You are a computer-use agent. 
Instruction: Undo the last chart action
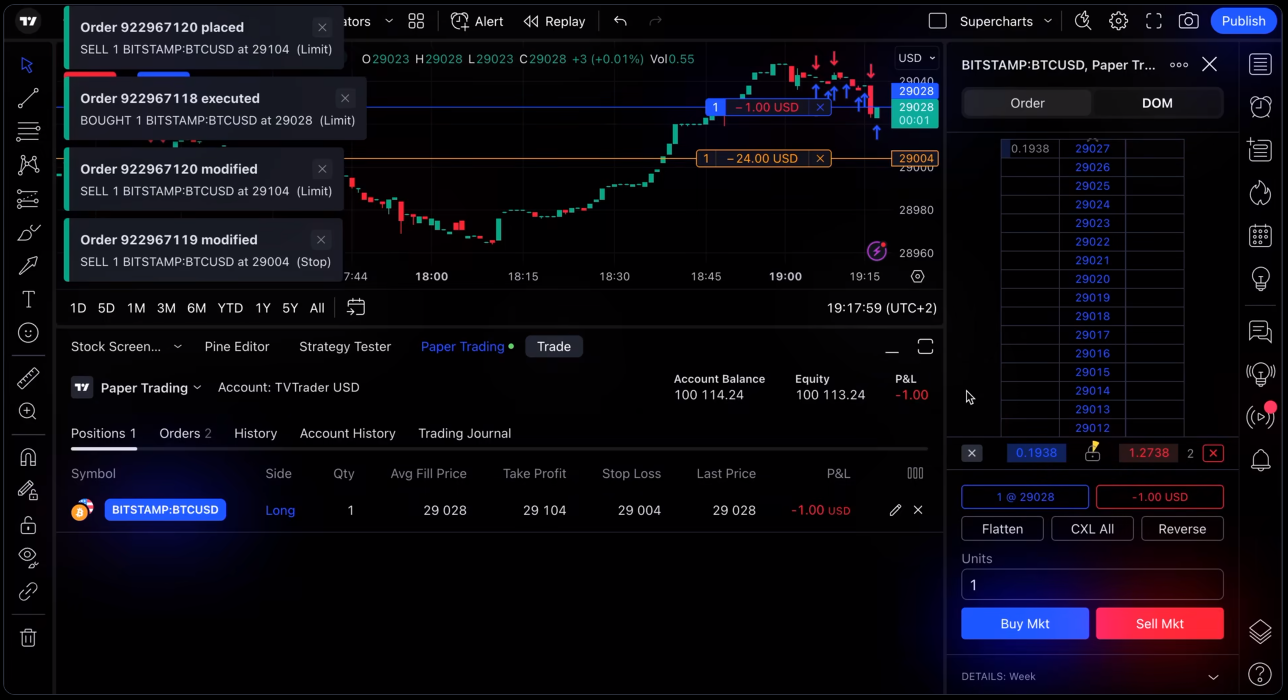pyautogui.click(x=620, y=21)
